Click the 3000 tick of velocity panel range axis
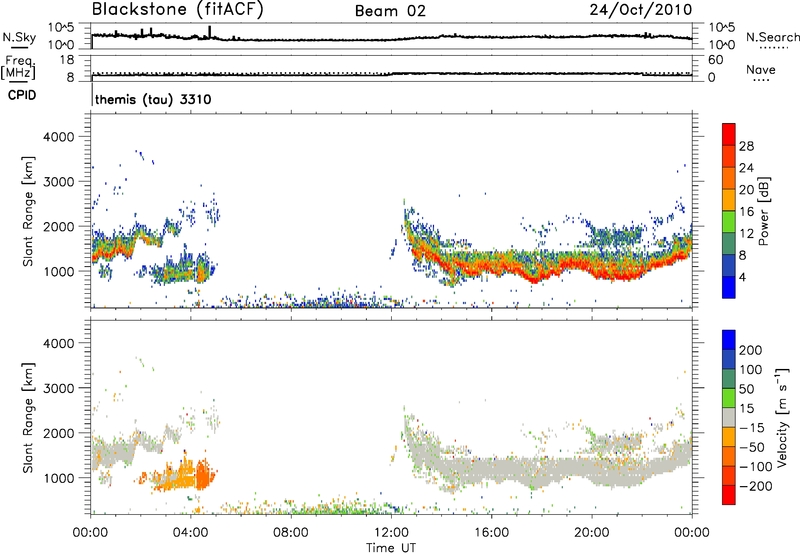The image size is (800, 554). (x=59, y=388)
